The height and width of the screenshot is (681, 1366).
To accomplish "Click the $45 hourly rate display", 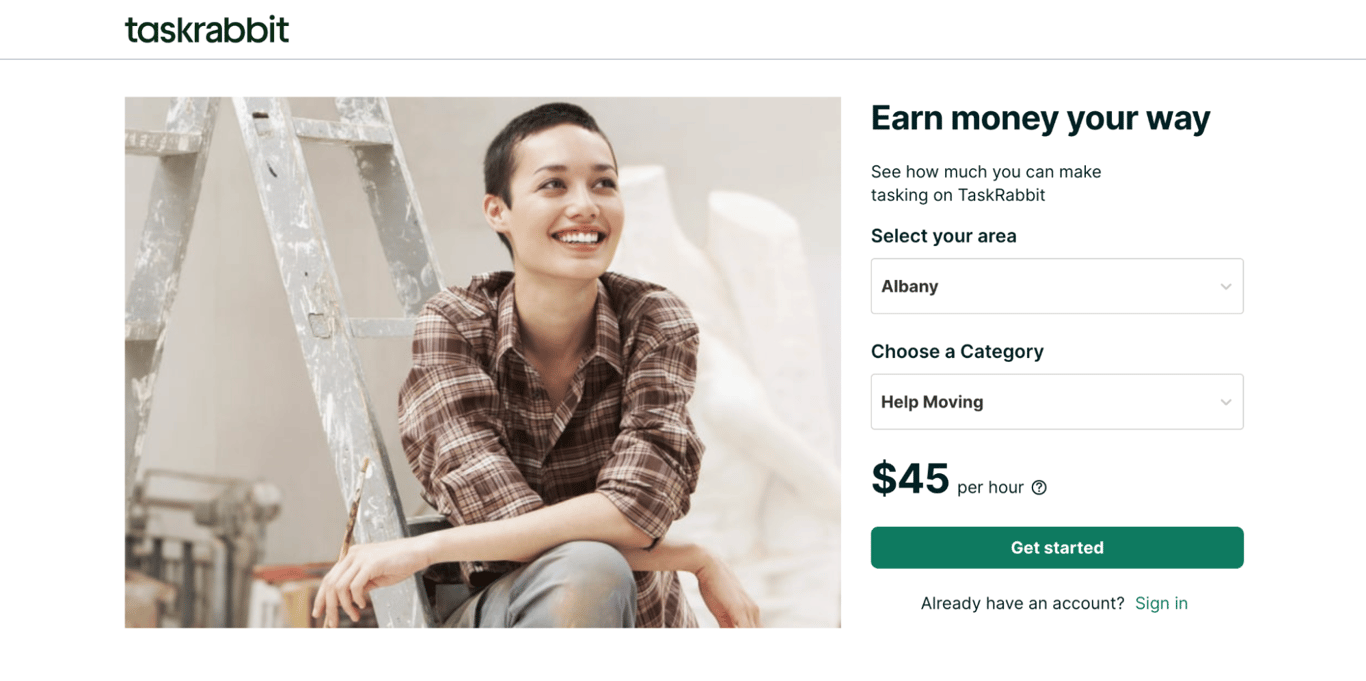I will 910,480.
